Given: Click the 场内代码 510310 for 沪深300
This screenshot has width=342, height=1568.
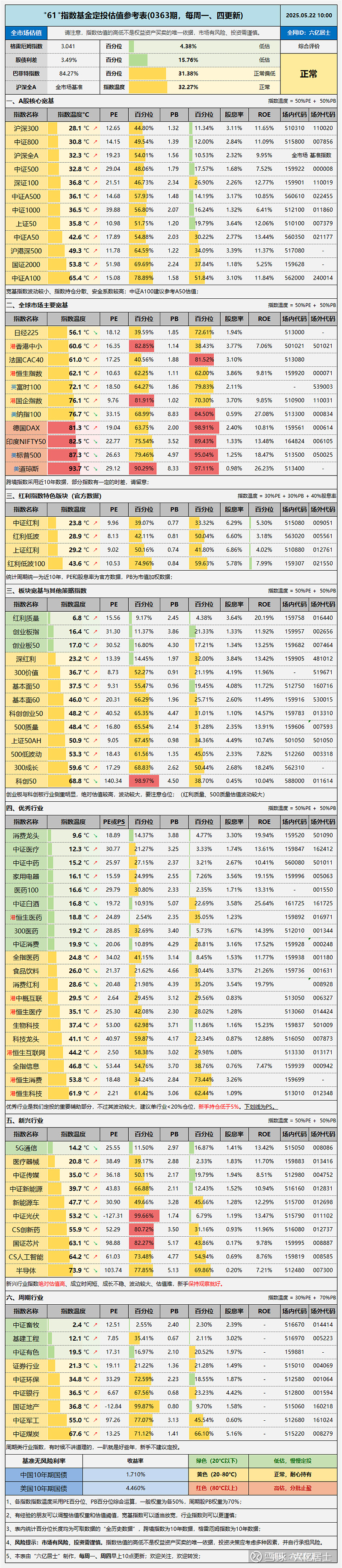Looking at the screenshot, I should point(295,128).
